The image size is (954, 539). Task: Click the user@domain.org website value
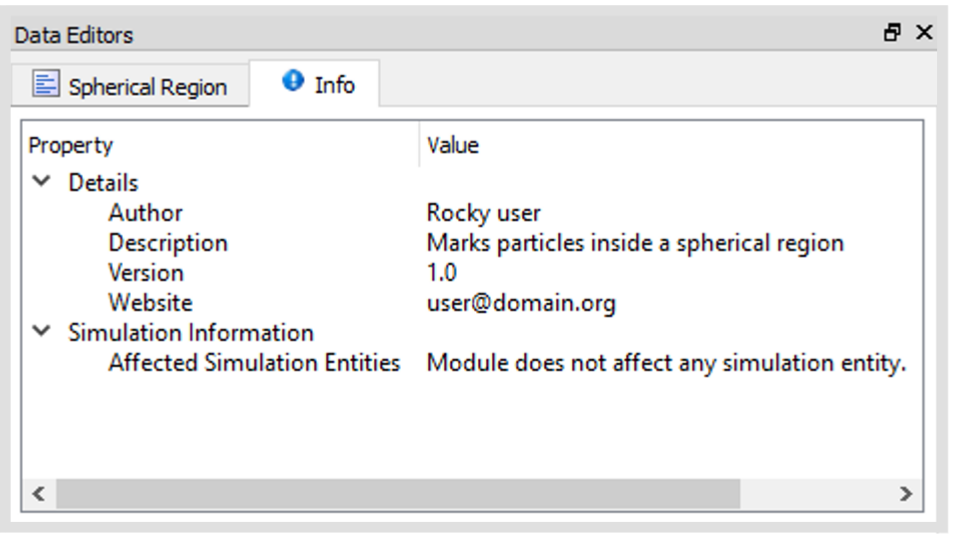521,303
